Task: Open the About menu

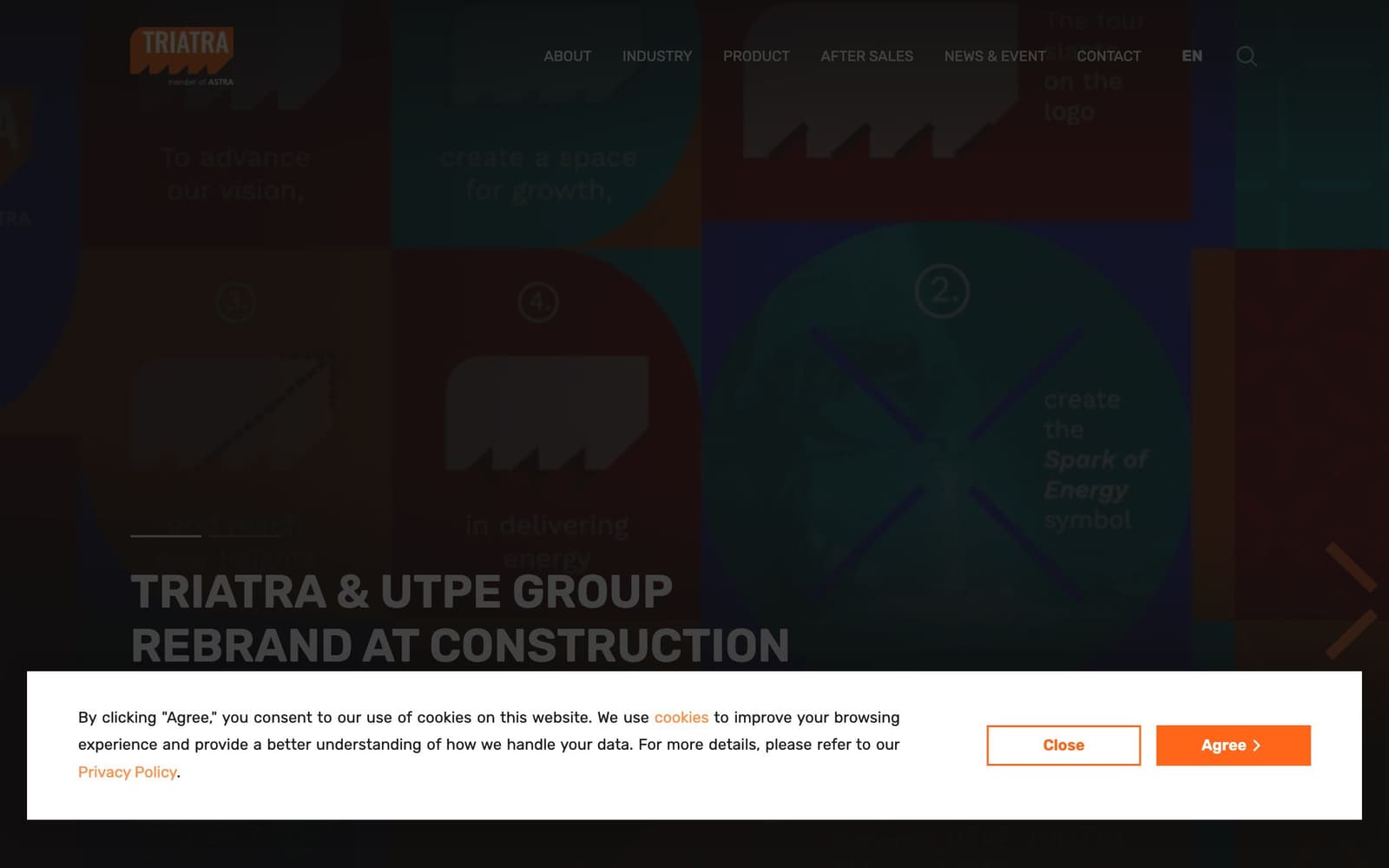Action: (567, 56)
